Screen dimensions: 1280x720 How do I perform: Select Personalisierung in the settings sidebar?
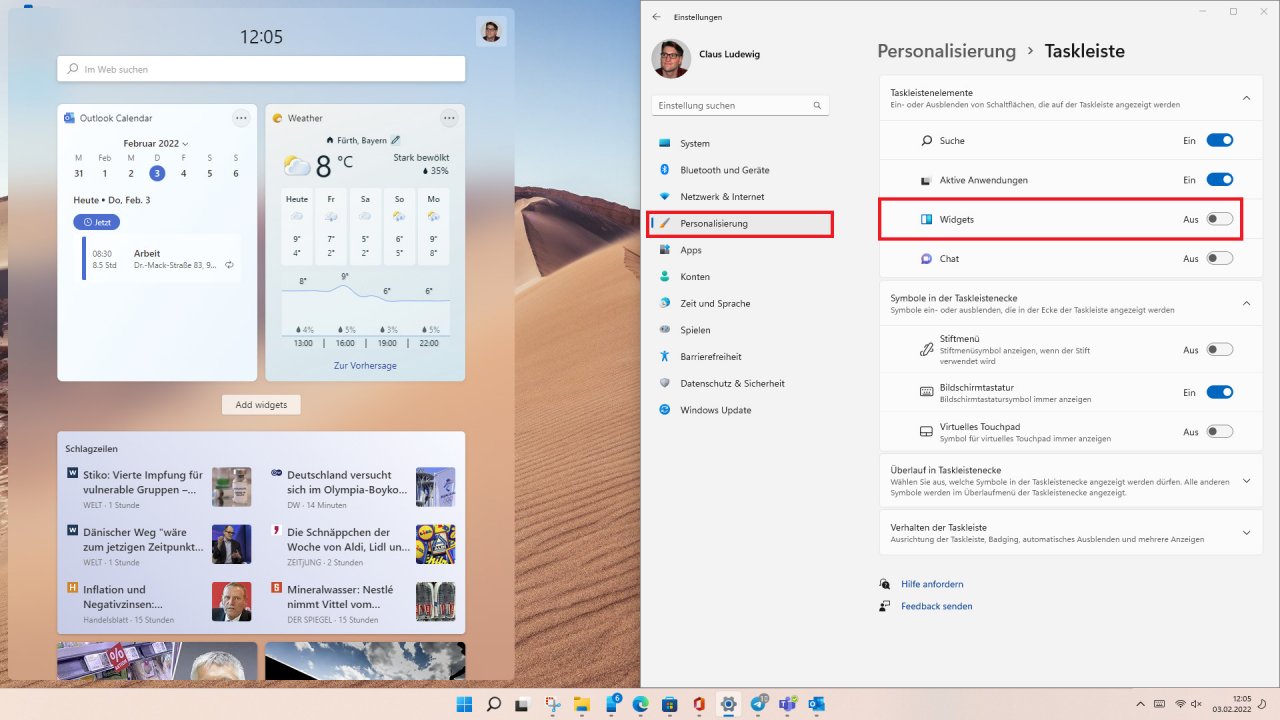tap(741, 224)
